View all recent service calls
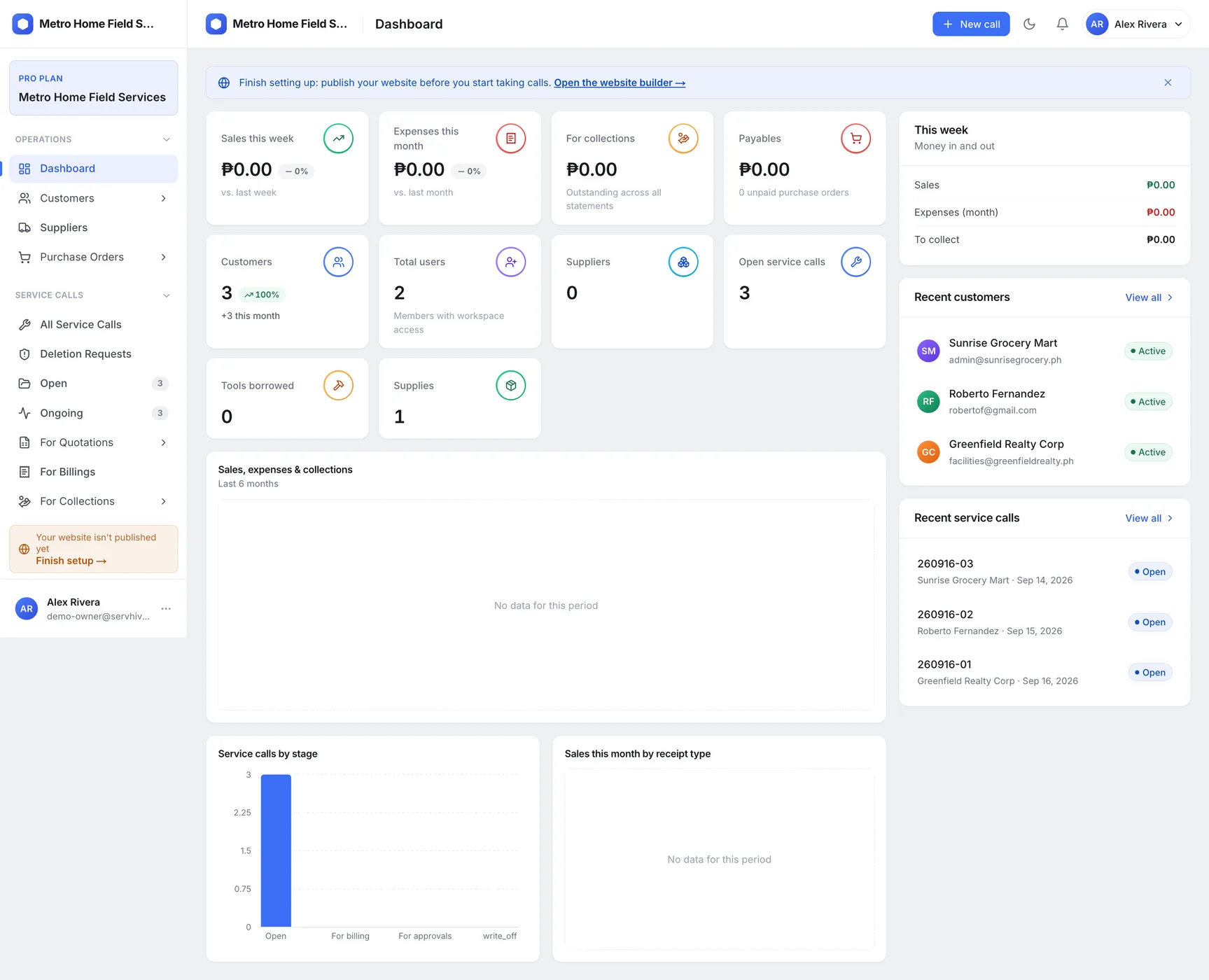The height and width of the screenshot is (980, 1209). point(1149,518)
